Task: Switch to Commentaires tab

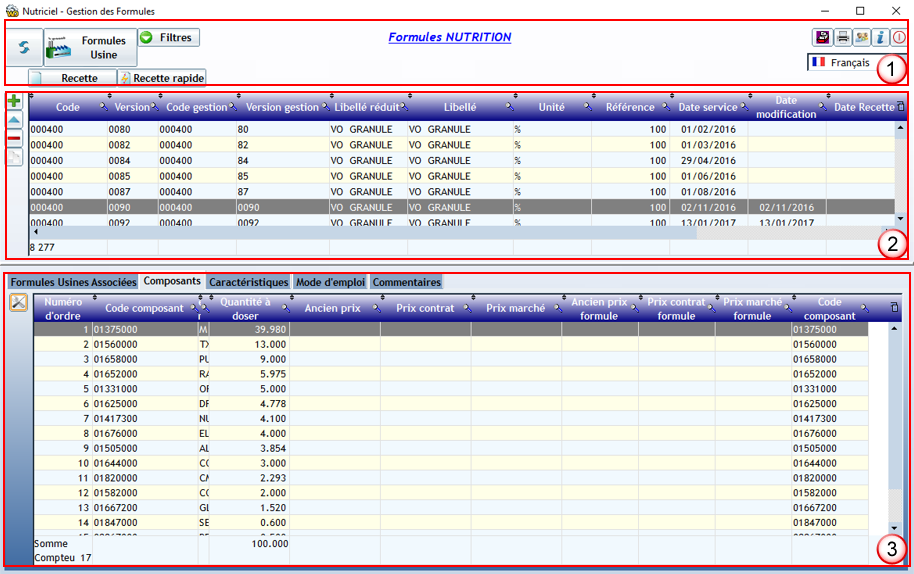Action: (x=406, y=282)
